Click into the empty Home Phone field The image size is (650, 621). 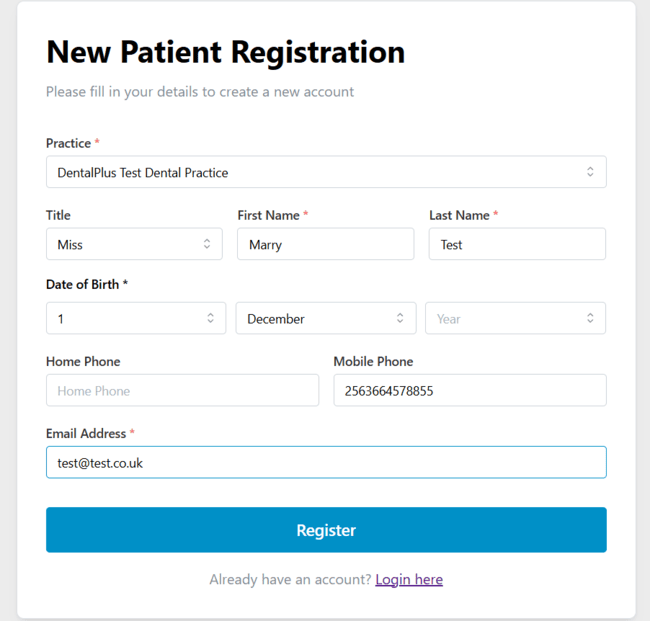tap(182, 391)
